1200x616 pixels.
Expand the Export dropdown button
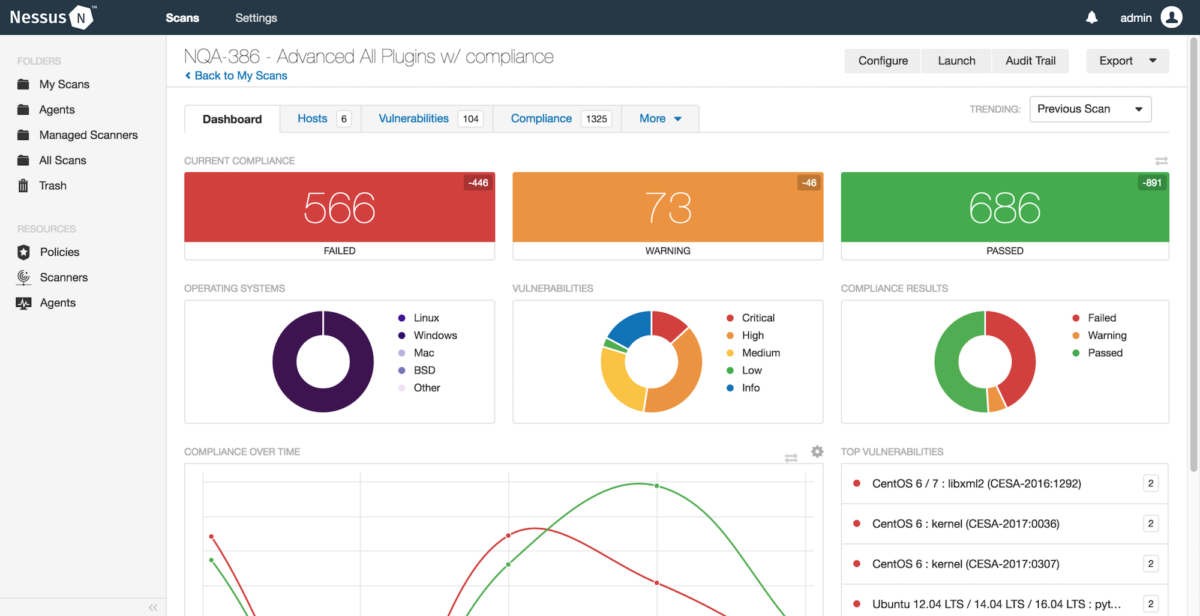click(x=1127, y=61)
